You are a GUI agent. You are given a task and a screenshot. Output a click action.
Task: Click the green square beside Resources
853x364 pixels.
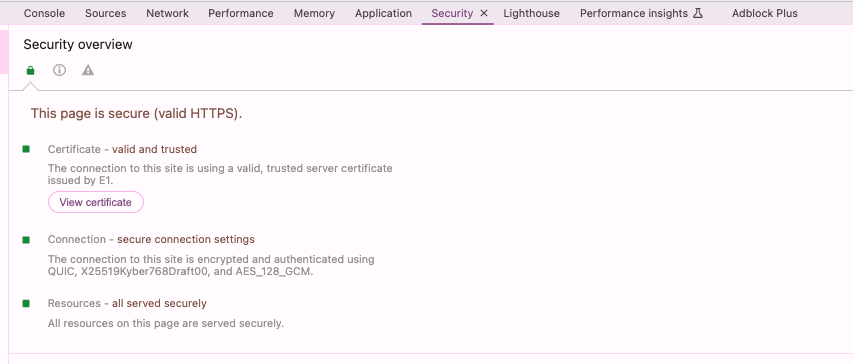26,303
